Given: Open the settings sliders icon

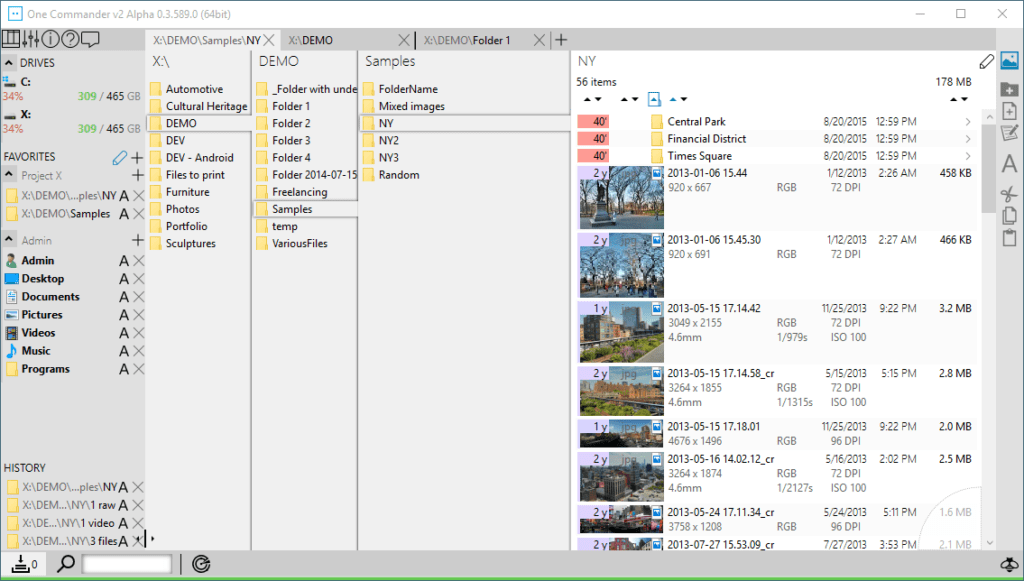Looking at the screenshot, I should tap(30, 40).
